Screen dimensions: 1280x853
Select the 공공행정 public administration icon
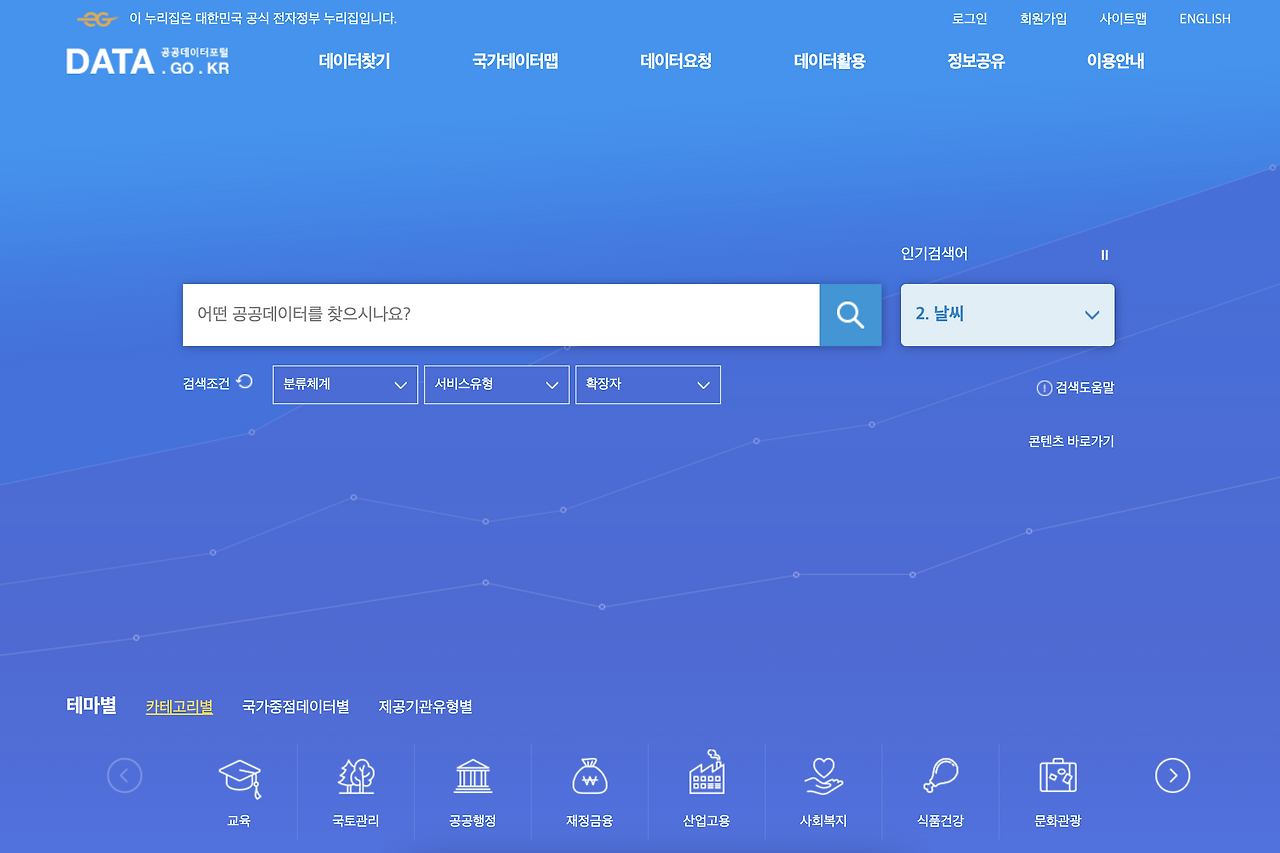click(x=473, y=776)
